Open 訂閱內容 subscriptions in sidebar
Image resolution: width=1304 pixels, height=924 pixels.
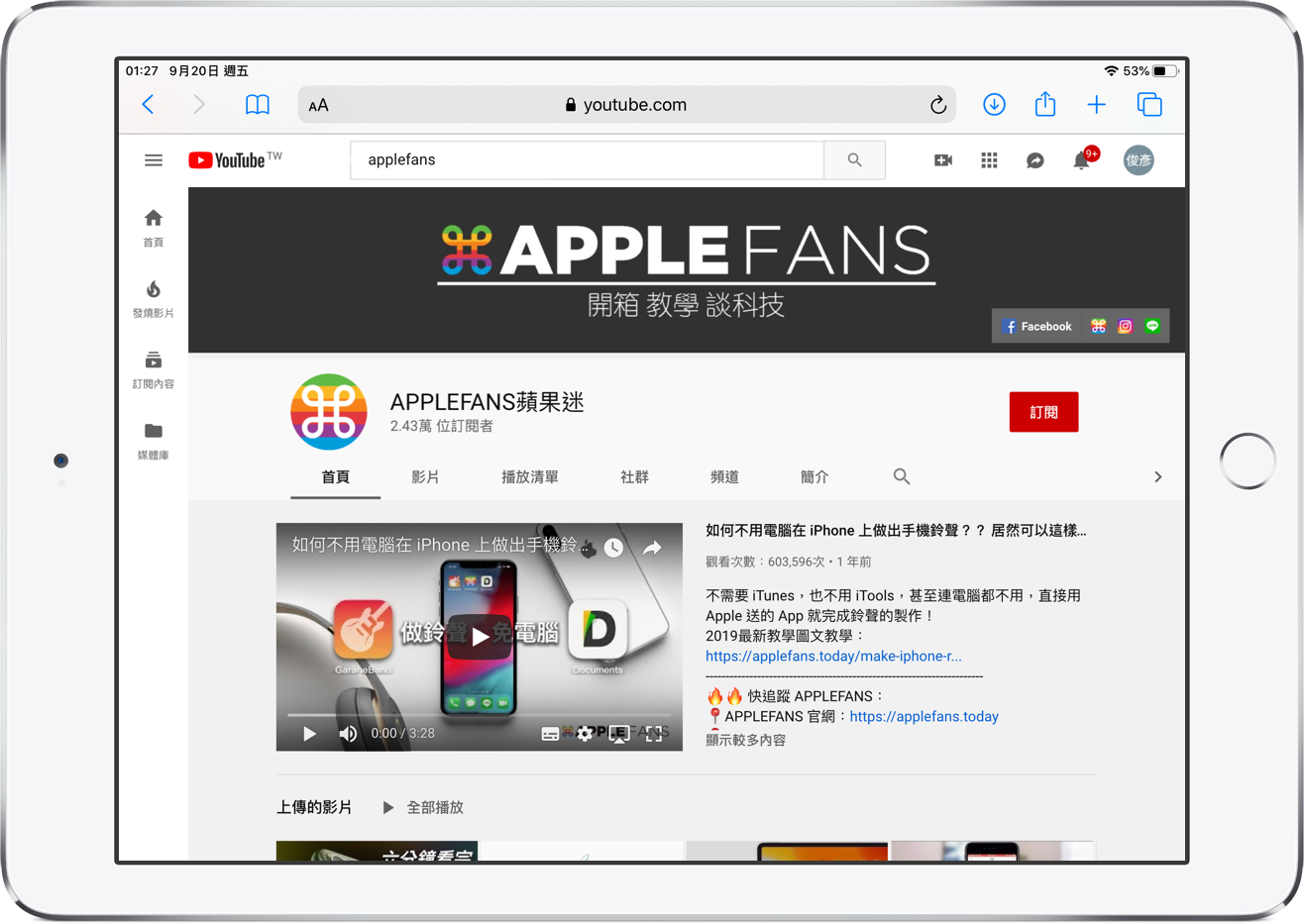click(154, 370)
